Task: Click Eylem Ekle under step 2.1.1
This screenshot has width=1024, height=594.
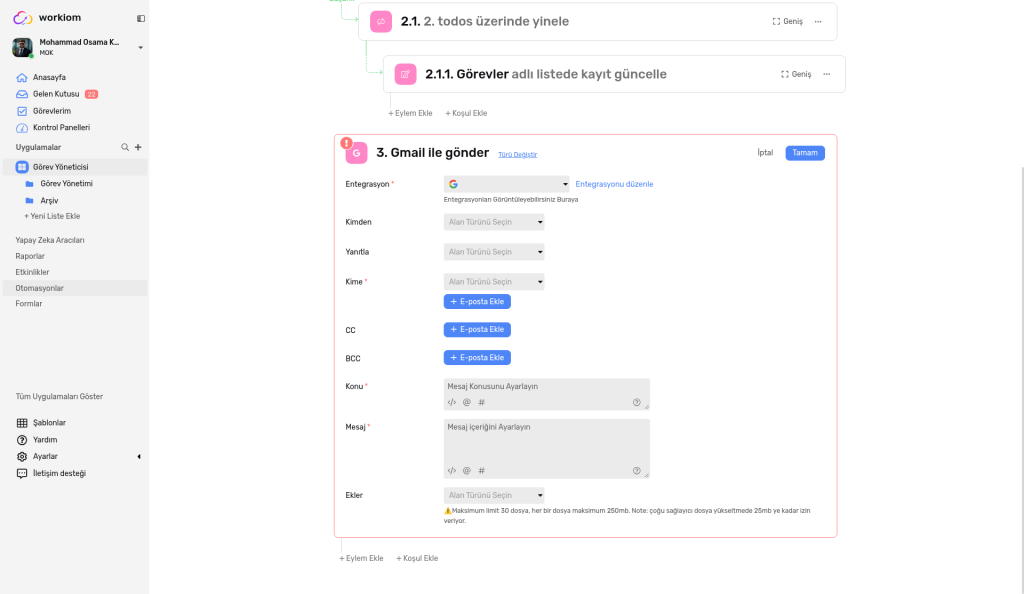Action: 410,113
